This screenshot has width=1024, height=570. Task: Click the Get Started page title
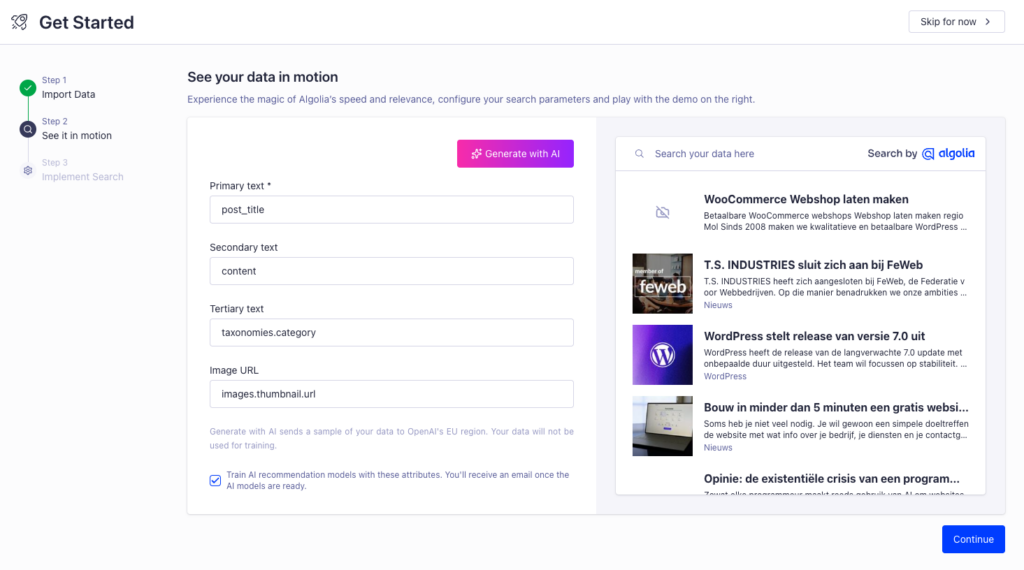pos(86,22)
